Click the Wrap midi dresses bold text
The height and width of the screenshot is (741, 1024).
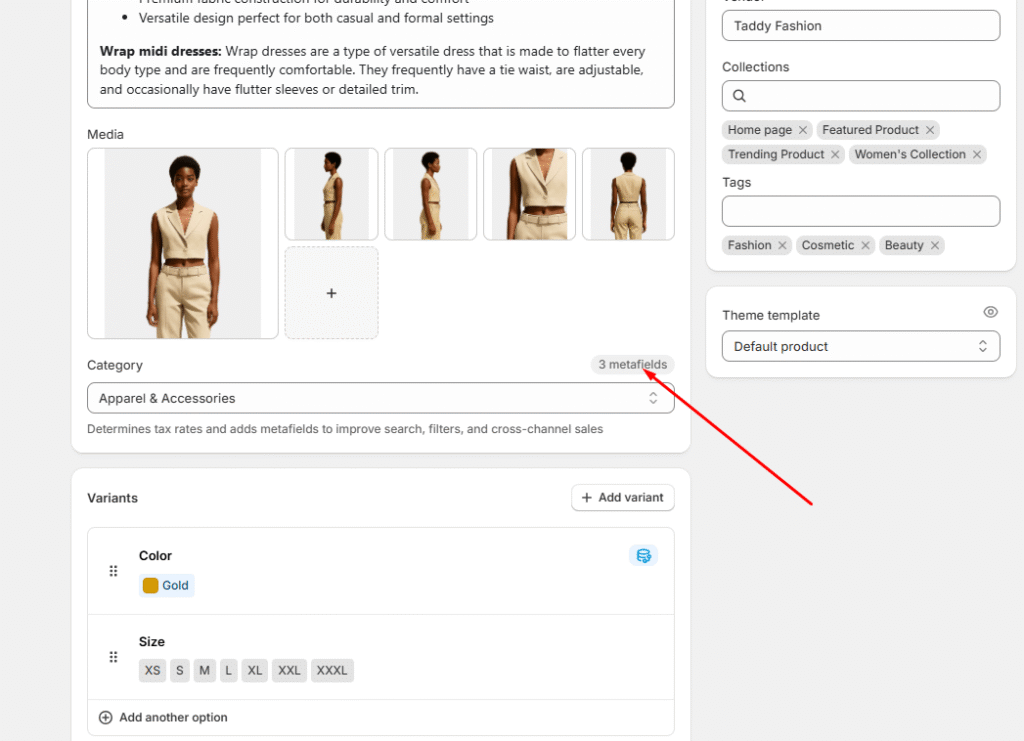(161, 51)
